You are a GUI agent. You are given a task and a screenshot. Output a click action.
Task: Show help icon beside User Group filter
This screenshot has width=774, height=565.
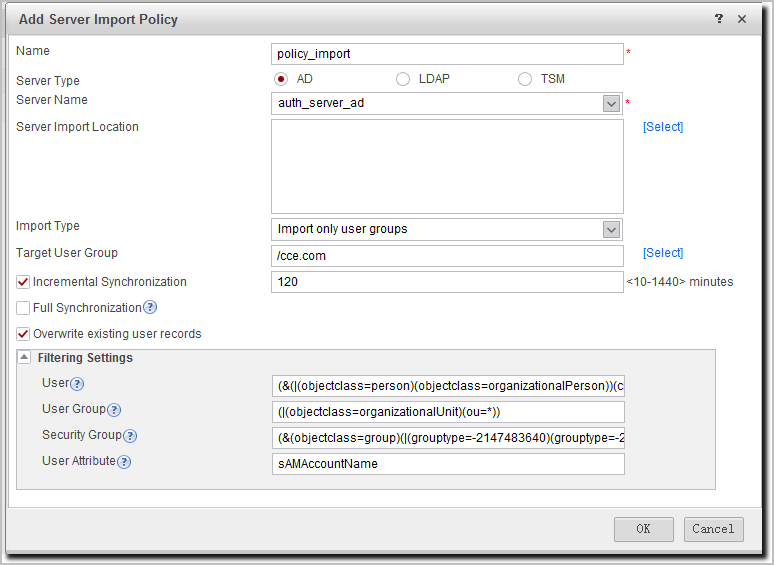point(114,410)
